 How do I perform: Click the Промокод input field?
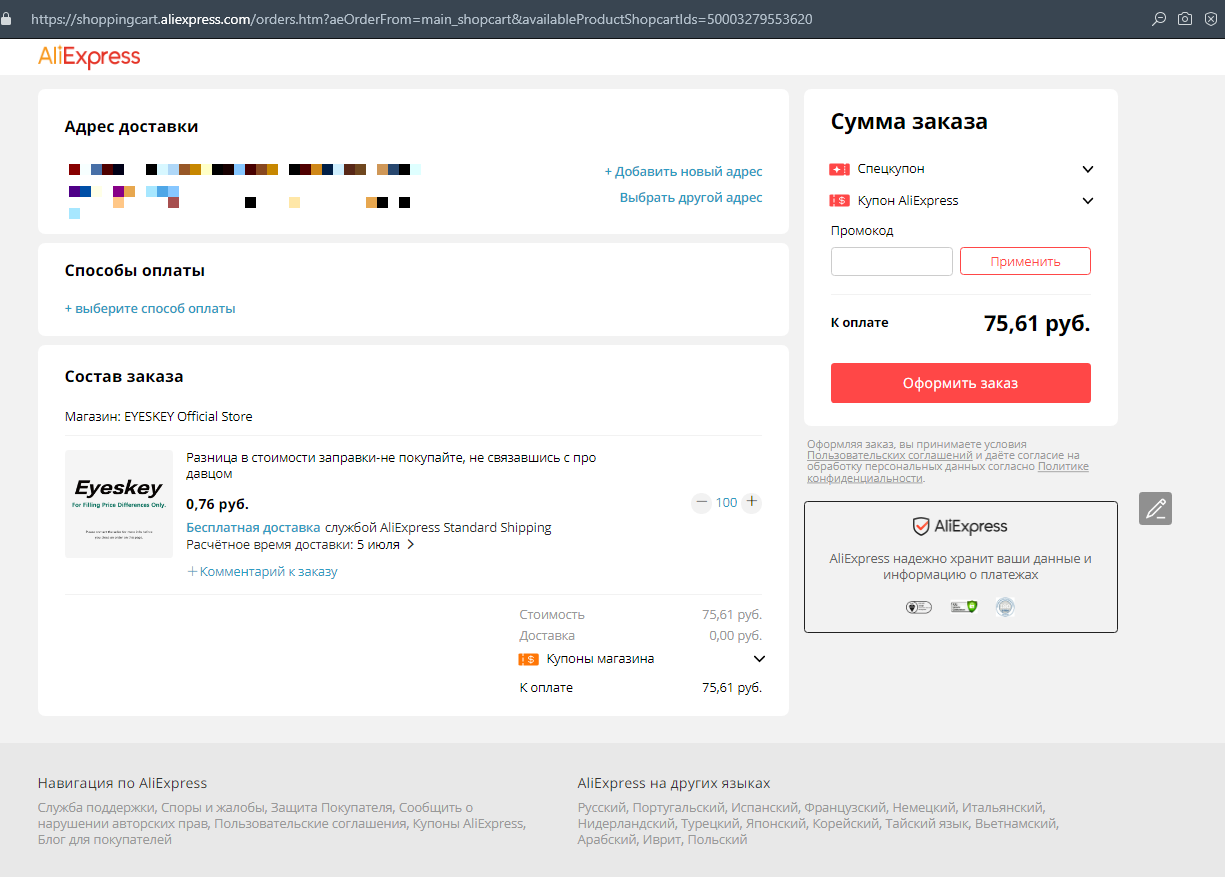click(x=892, y=261)
